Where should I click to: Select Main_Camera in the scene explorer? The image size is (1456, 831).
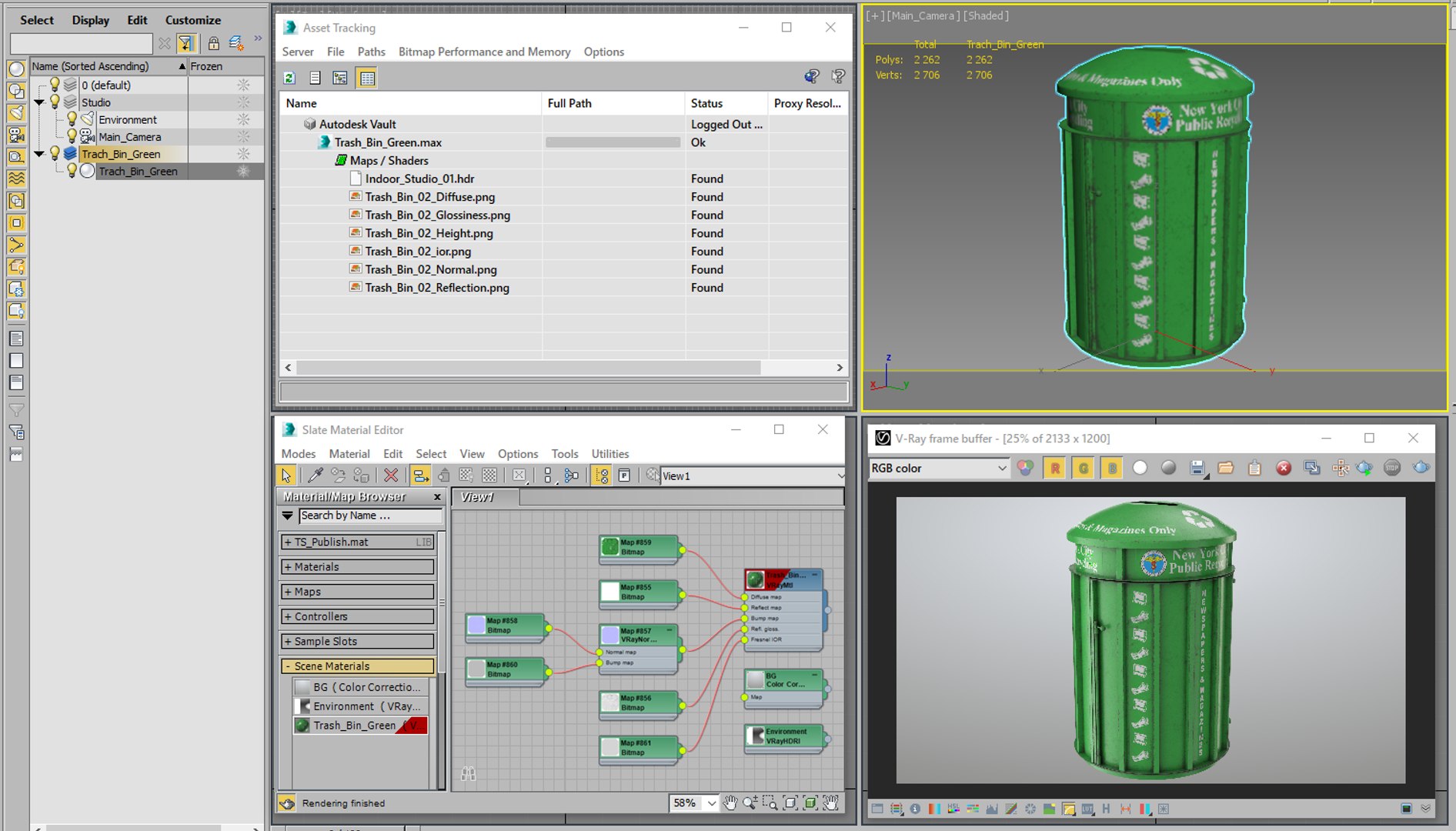(x=129, y=137)
